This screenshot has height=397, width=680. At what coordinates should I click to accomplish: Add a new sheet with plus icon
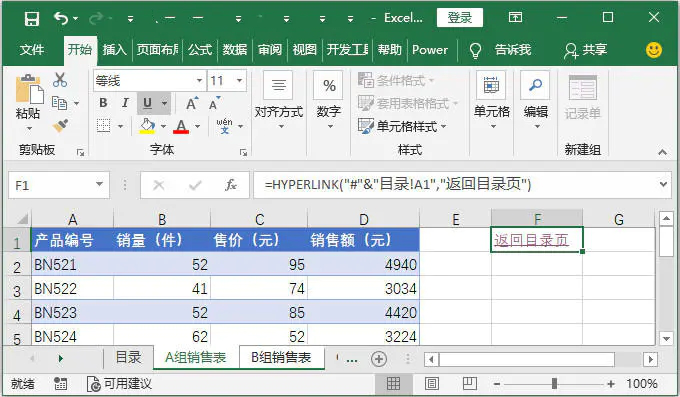point(379,359)
